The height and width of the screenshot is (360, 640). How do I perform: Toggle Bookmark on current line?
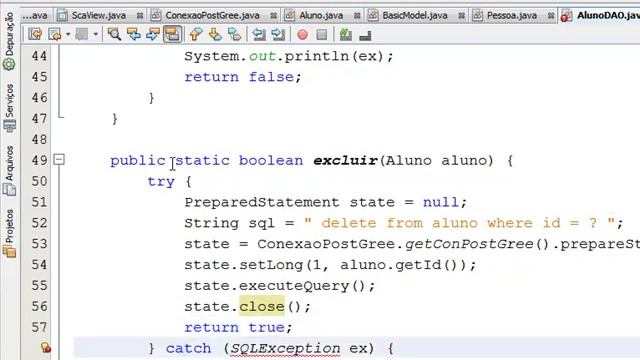tap(234, 34)
